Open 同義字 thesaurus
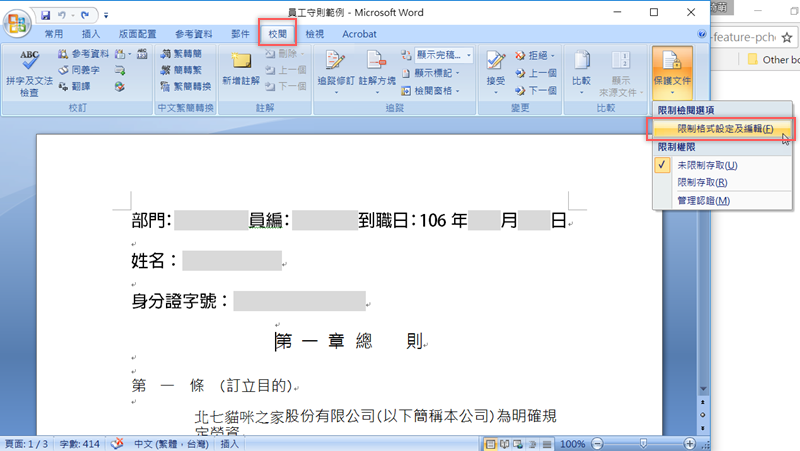This screenshot has height=451, width=800. (79, 70)
